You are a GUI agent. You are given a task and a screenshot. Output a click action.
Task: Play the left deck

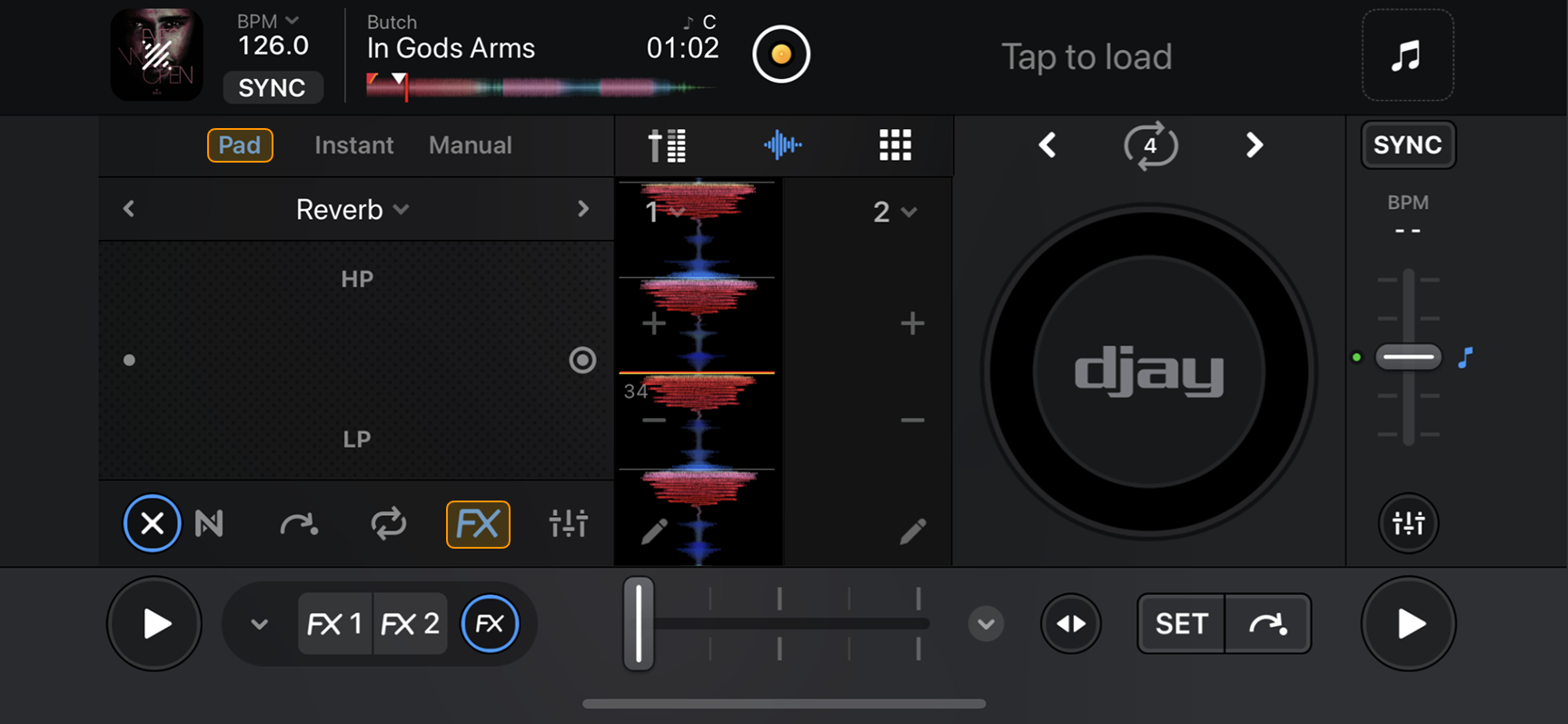pyautogui.click(x=154, y=624)
